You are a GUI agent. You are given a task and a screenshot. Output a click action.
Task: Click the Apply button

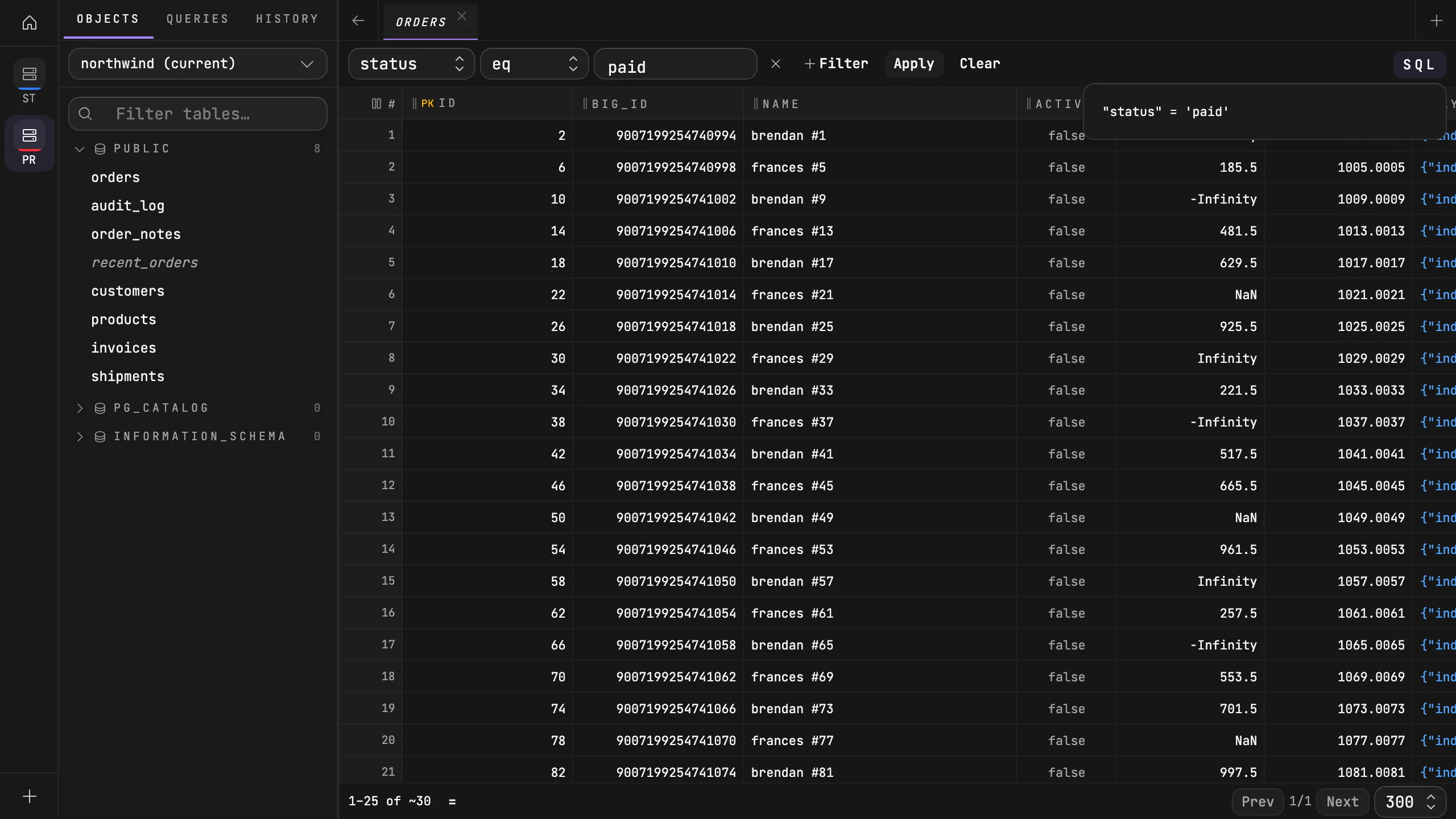click(914, 64)
